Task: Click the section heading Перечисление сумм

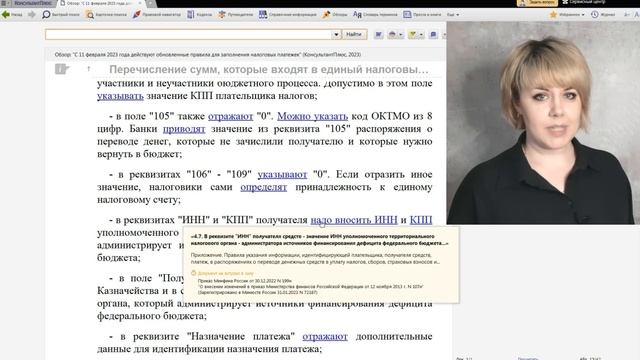Action: pos(269,69)
